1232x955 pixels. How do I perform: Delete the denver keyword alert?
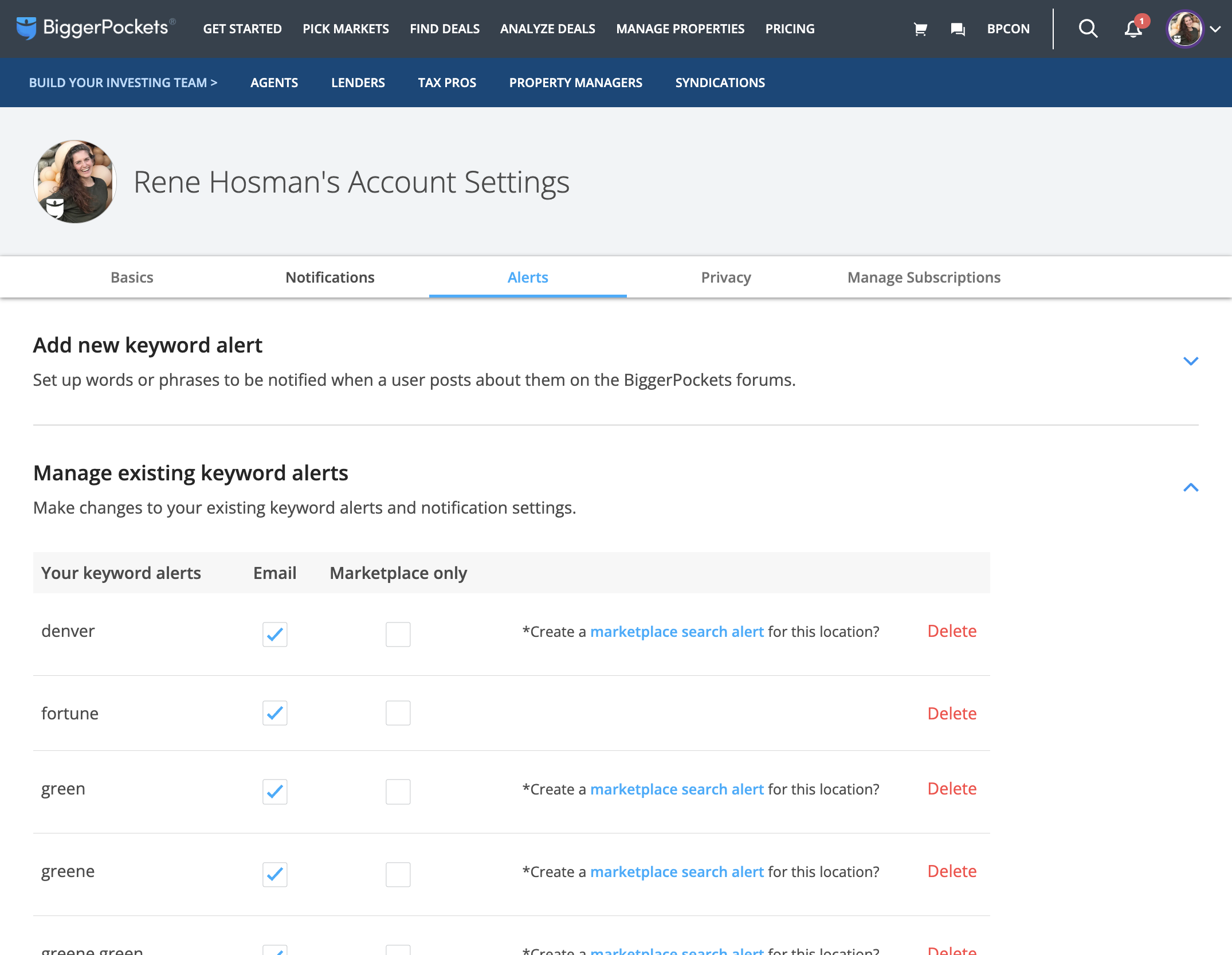point(952,631)
